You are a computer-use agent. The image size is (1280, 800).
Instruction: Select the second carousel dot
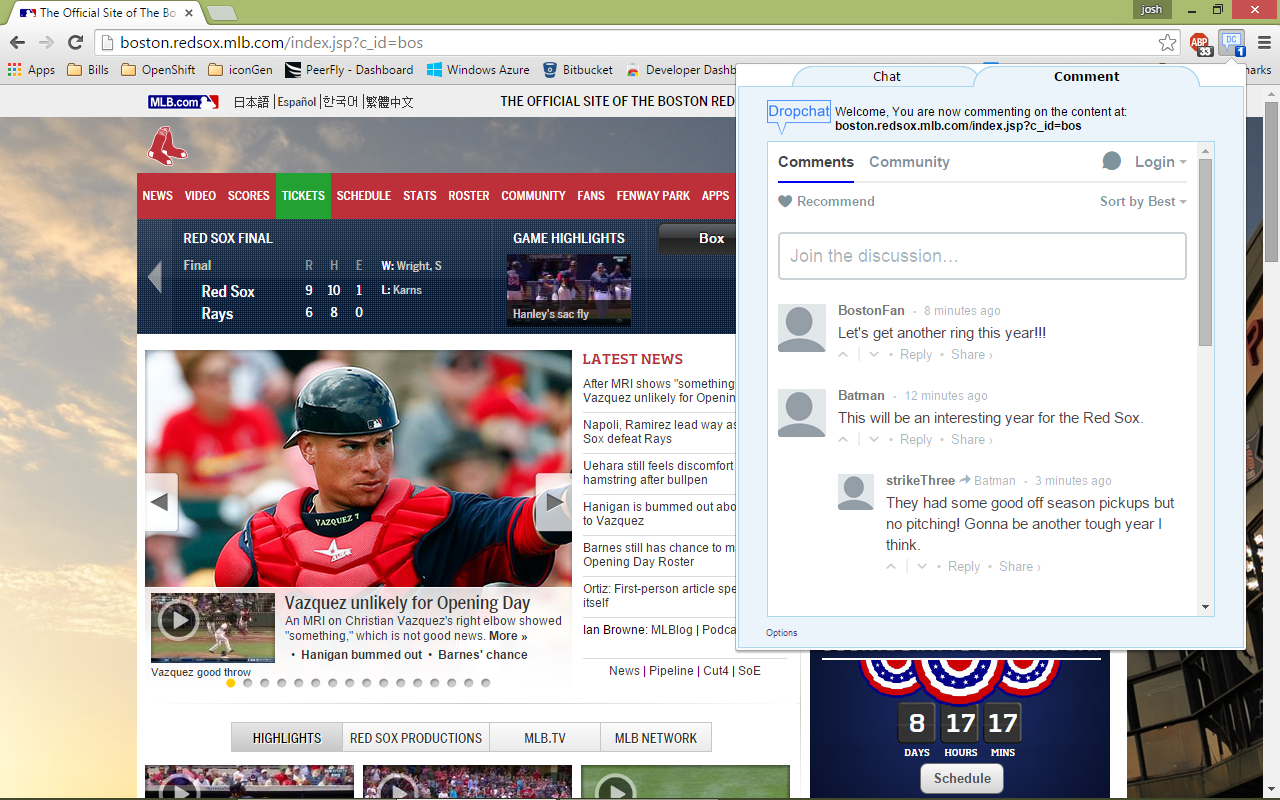248,683
